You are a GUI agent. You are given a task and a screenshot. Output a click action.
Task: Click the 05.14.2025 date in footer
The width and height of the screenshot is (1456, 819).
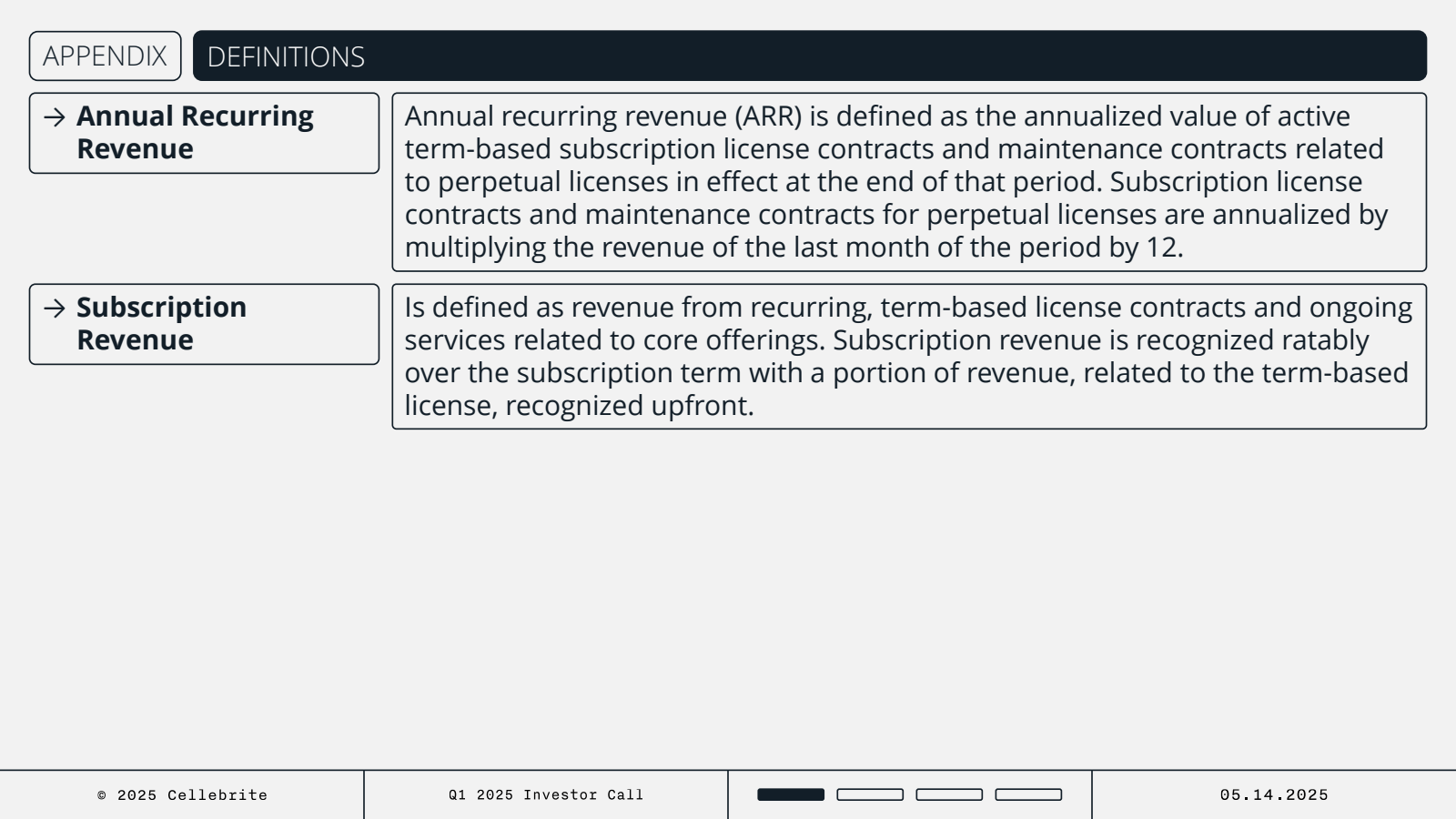(x=1274, y=795)
